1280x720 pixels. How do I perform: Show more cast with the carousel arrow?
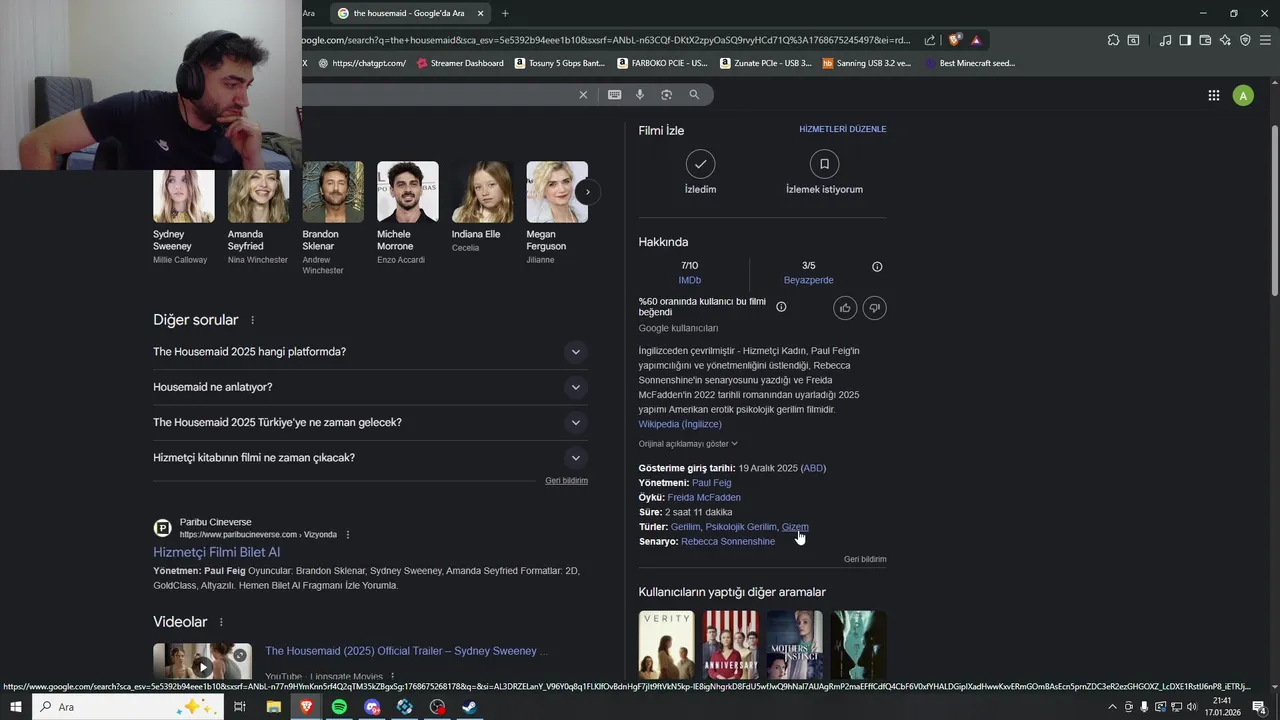point(588,192)
